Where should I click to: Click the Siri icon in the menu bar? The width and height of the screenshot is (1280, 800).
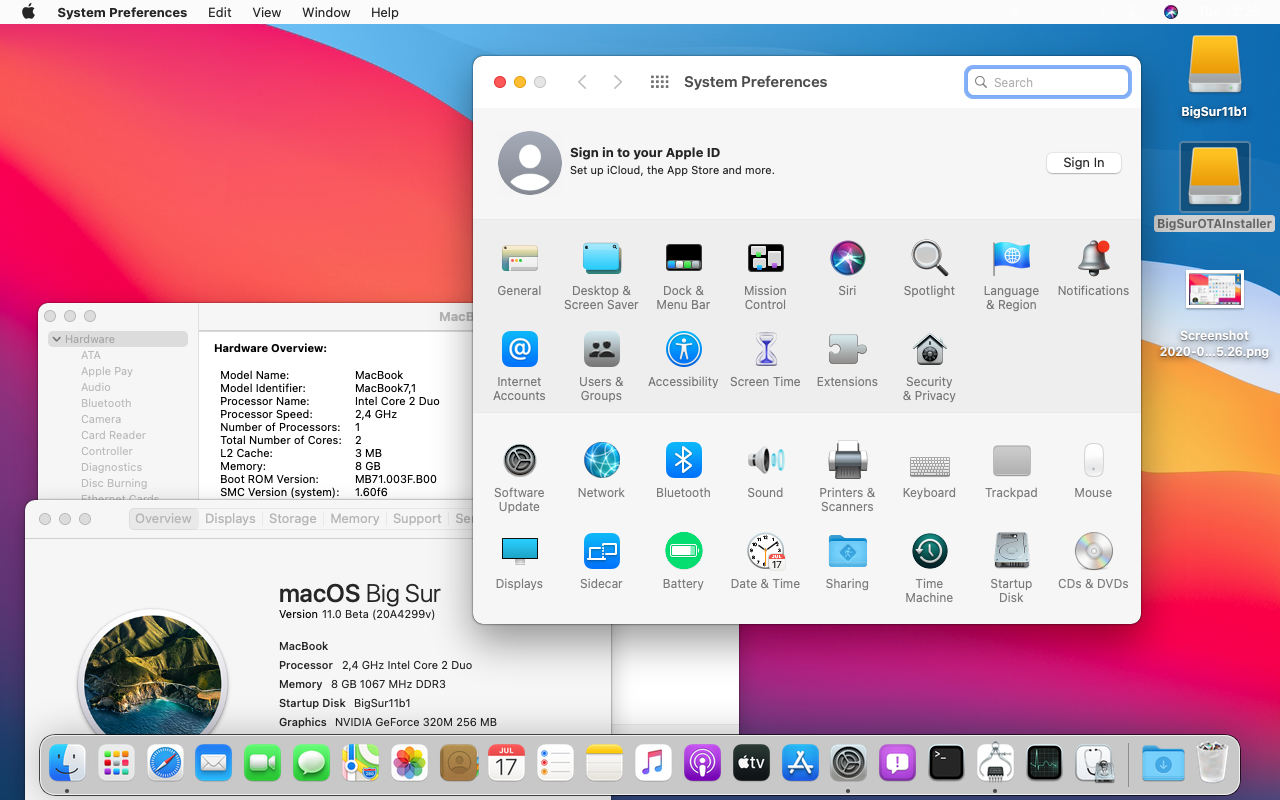1171,12
